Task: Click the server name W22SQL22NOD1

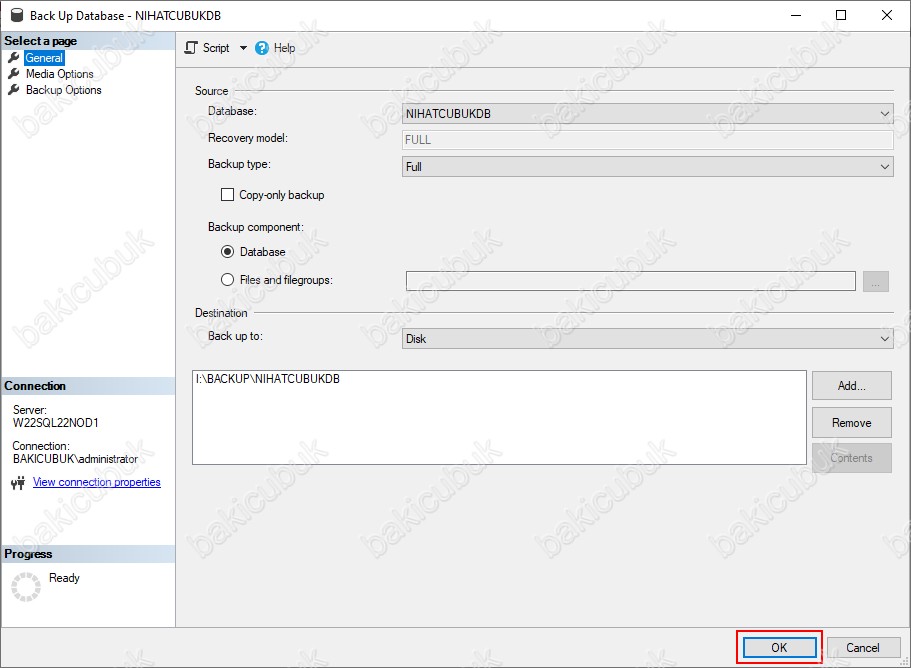Action: click(x=56, y=423)
